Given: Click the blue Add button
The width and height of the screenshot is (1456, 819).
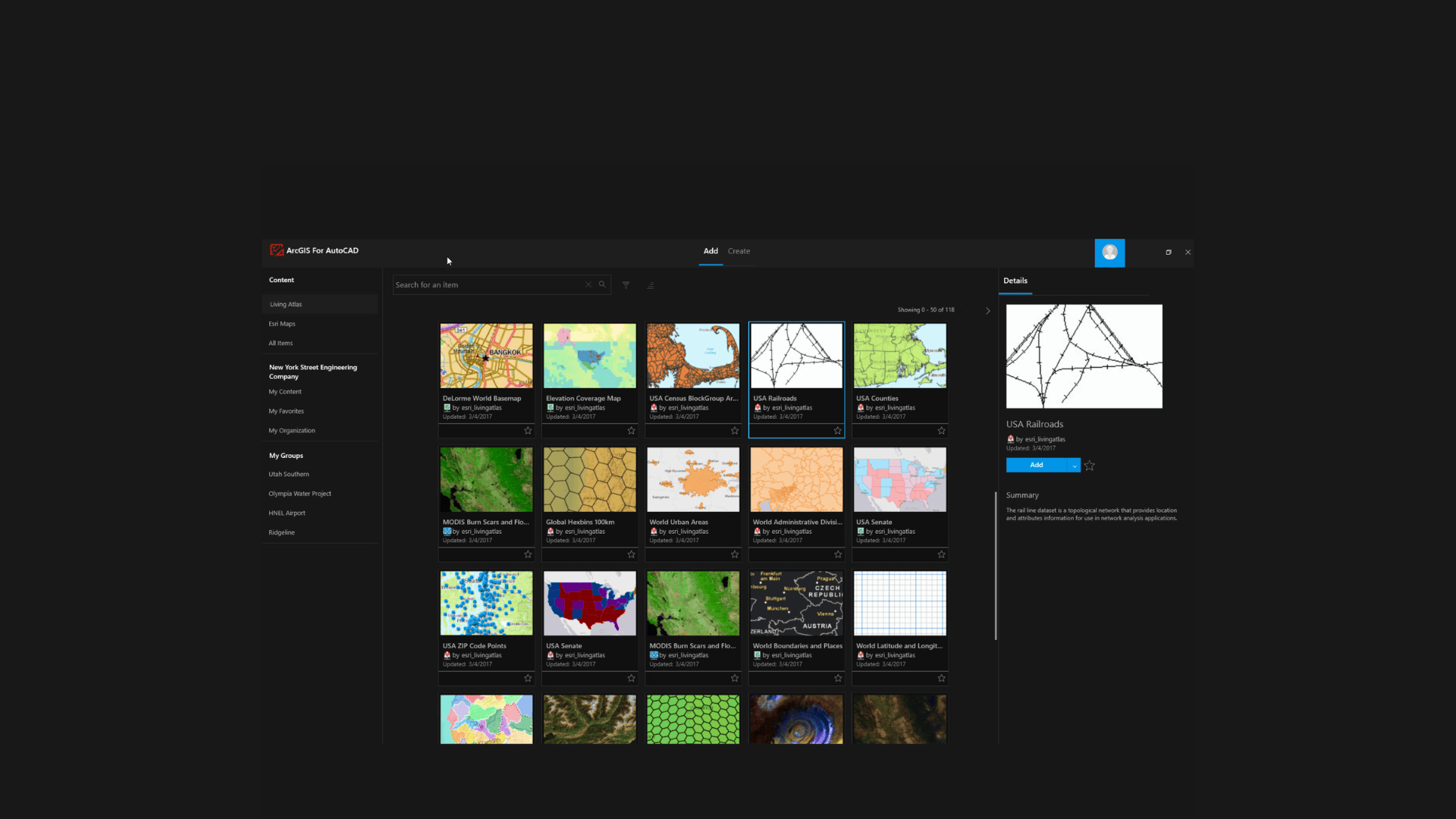Looking at the screenshot, I should (1036, 466).
